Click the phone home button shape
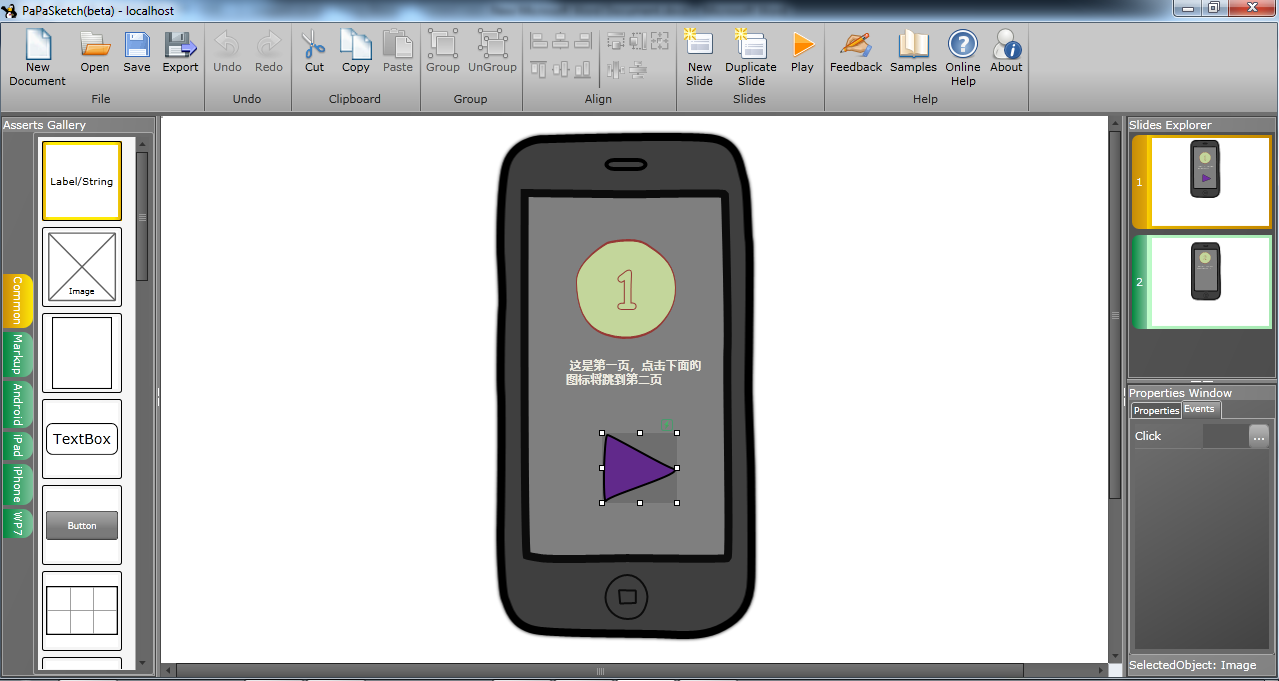The width and height of the screenshot is (1279, 681). pos(627,597)
